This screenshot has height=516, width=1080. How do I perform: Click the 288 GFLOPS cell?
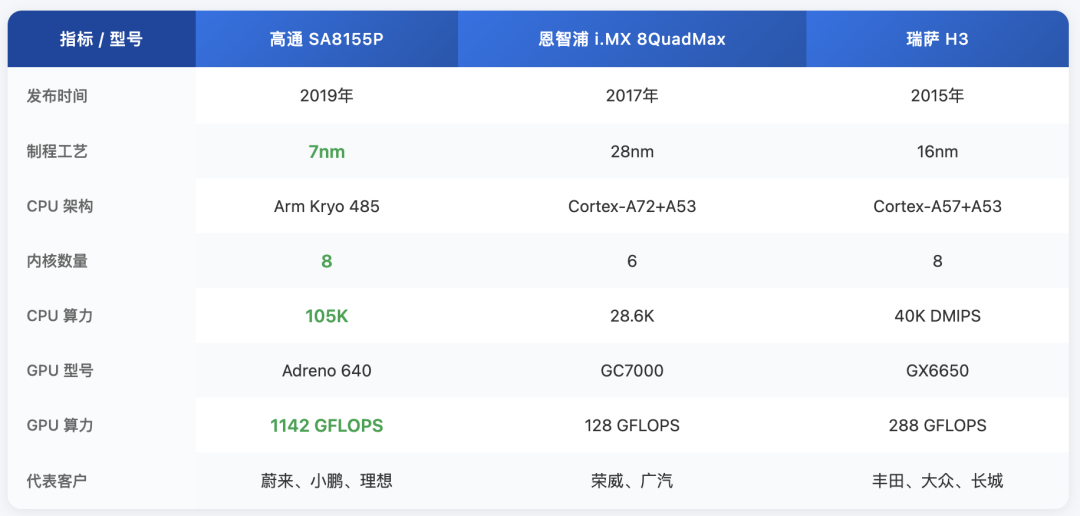937,425
